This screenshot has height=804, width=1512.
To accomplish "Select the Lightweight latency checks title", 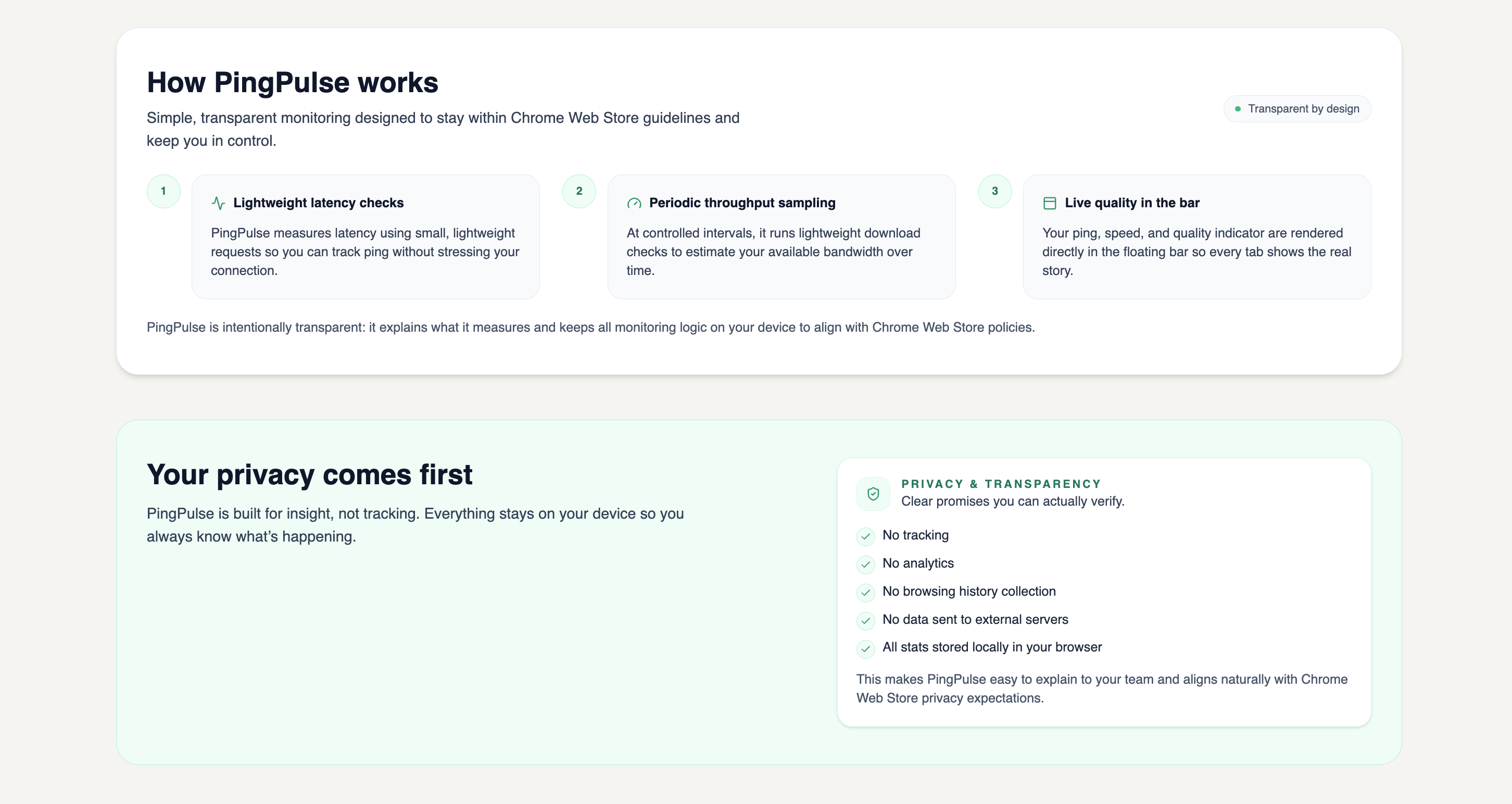I will click(318, 203).
